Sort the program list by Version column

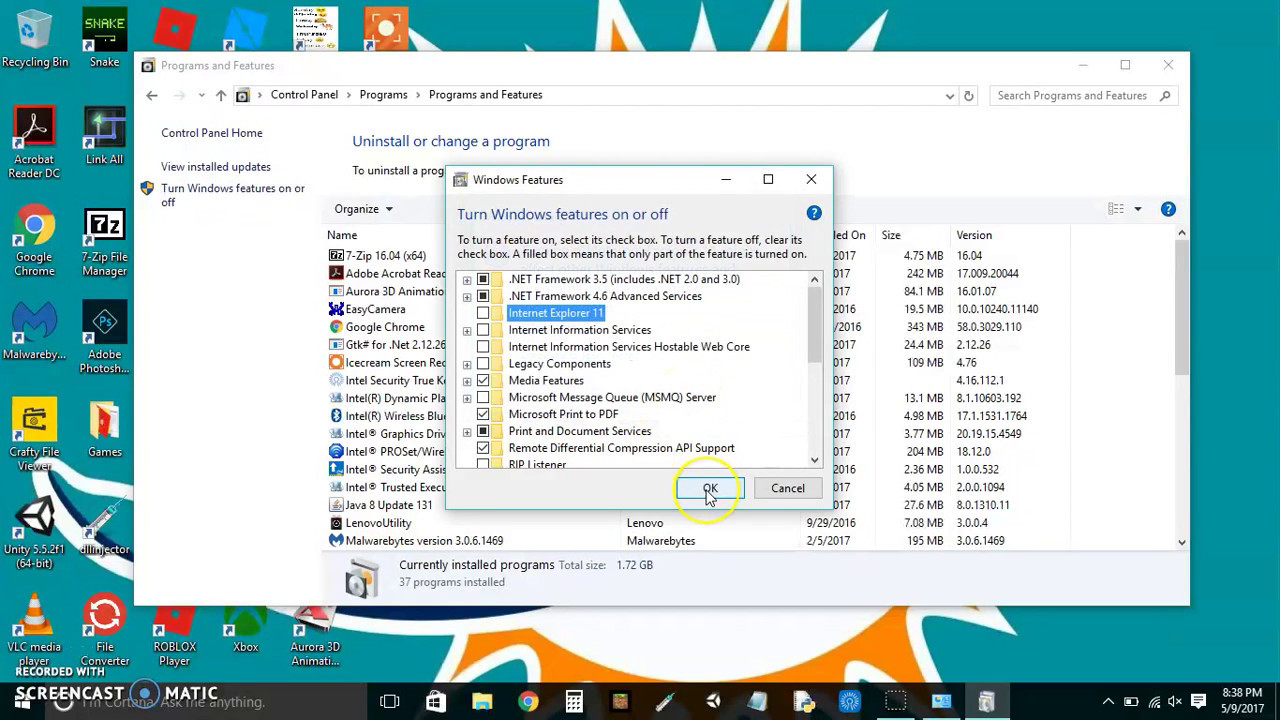click(974, 235)
